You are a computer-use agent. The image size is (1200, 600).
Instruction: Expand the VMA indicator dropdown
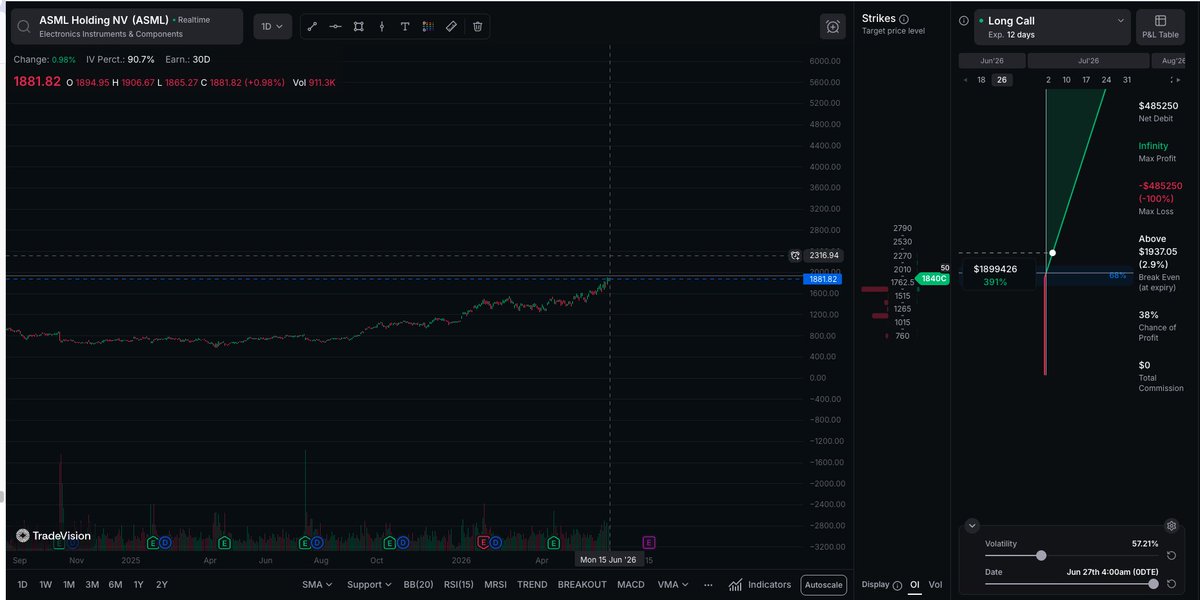(x=675, y=585)
